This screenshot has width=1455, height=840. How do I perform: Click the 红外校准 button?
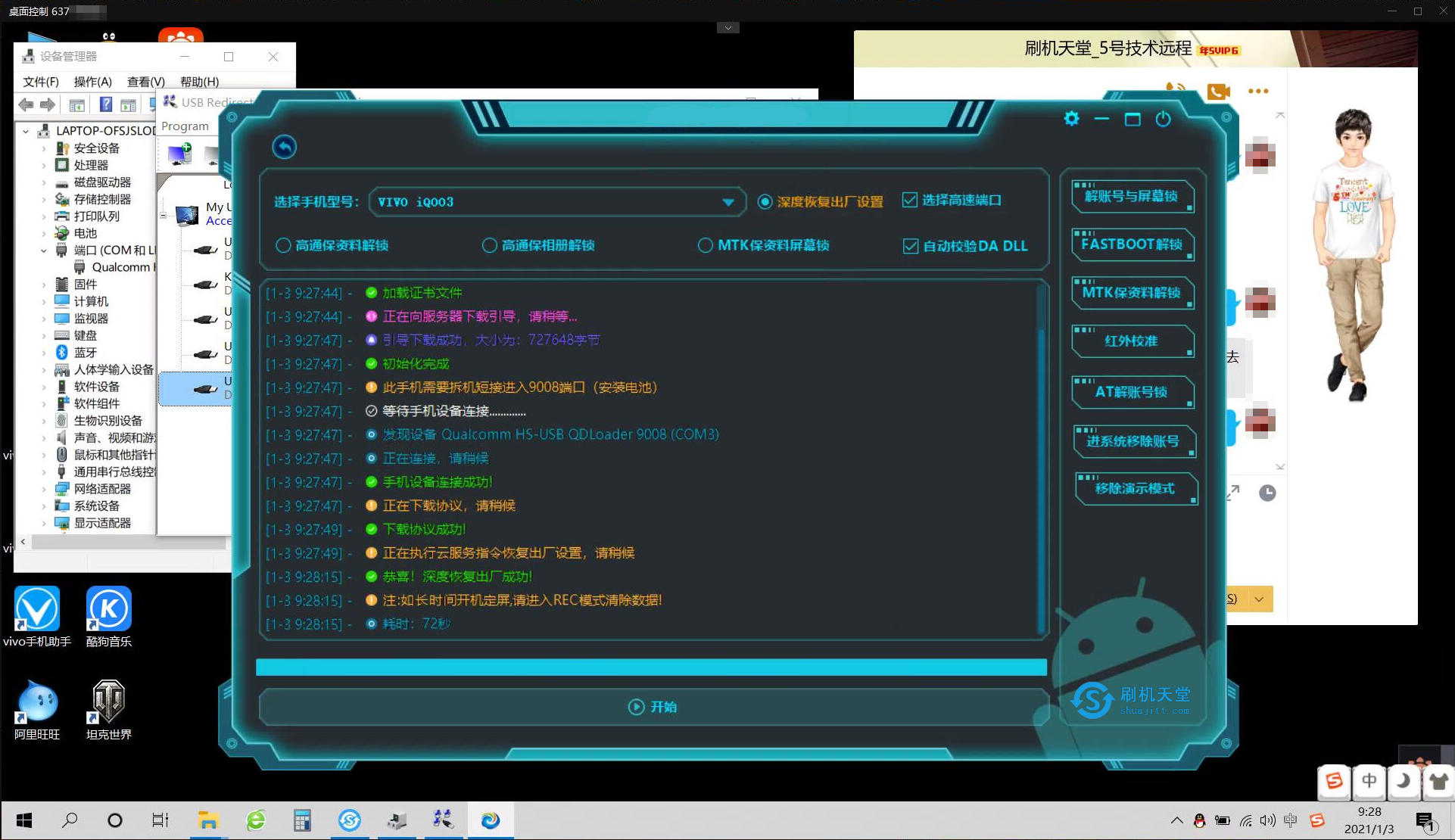1132,341
